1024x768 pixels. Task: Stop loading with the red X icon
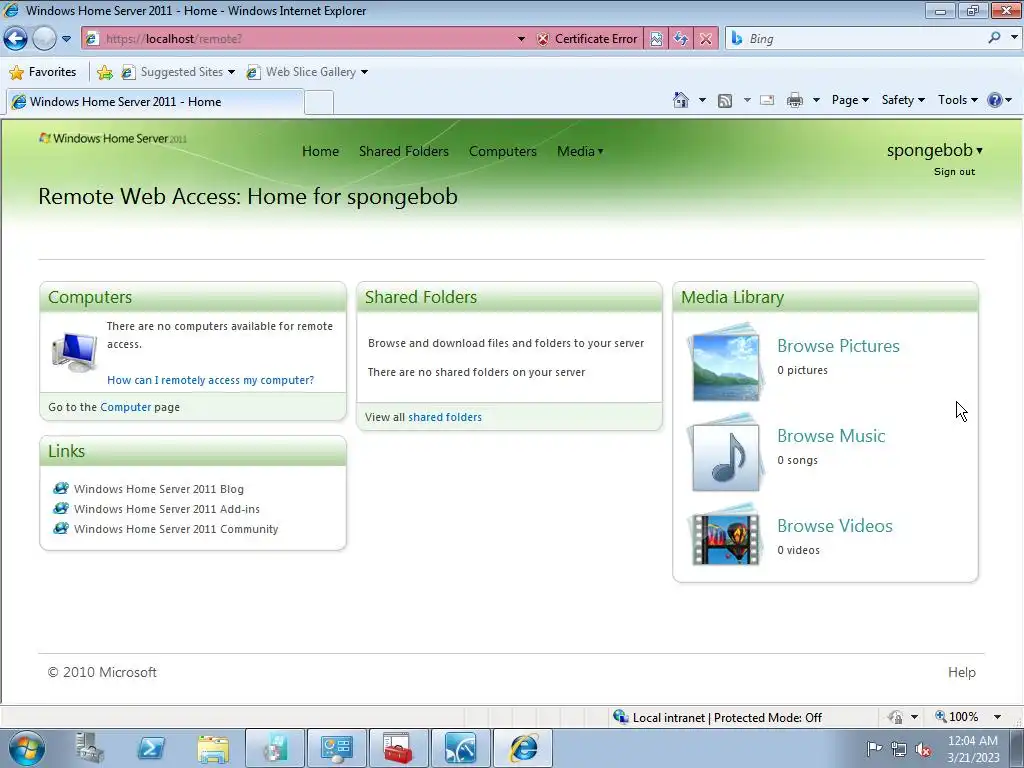pyautogui.click(x=706, y=39)
